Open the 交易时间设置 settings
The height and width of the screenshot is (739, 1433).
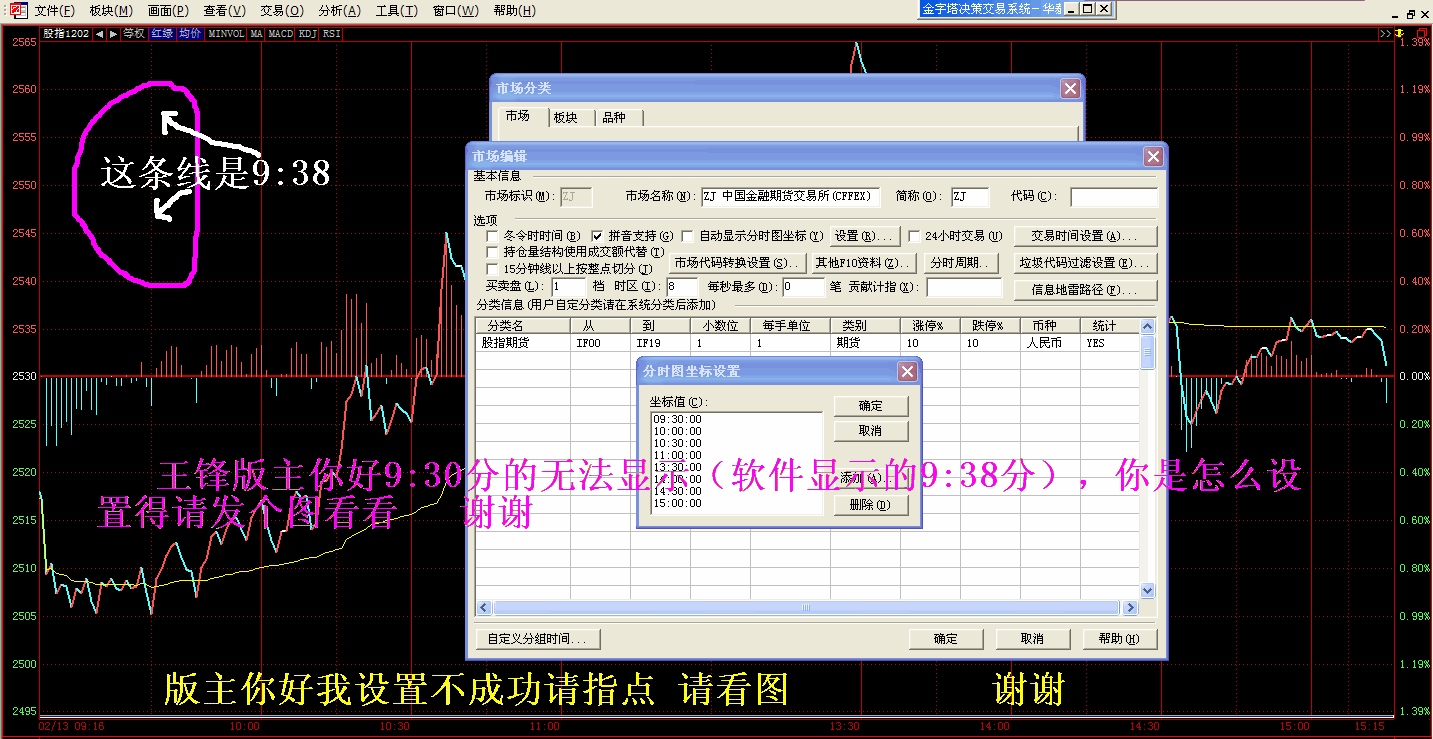[1085, 237]
